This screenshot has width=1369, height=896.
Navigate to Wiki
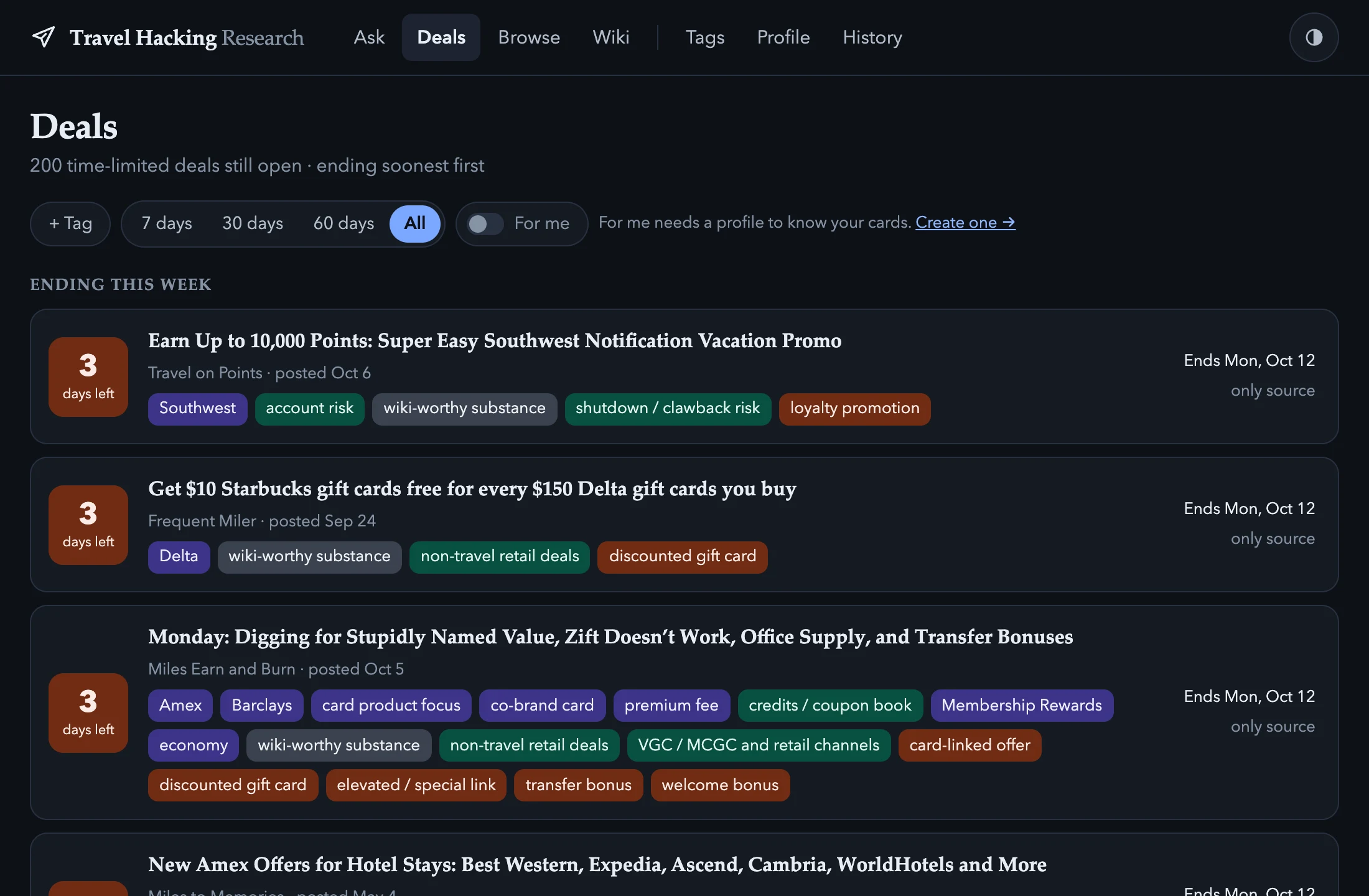point(611,37)
